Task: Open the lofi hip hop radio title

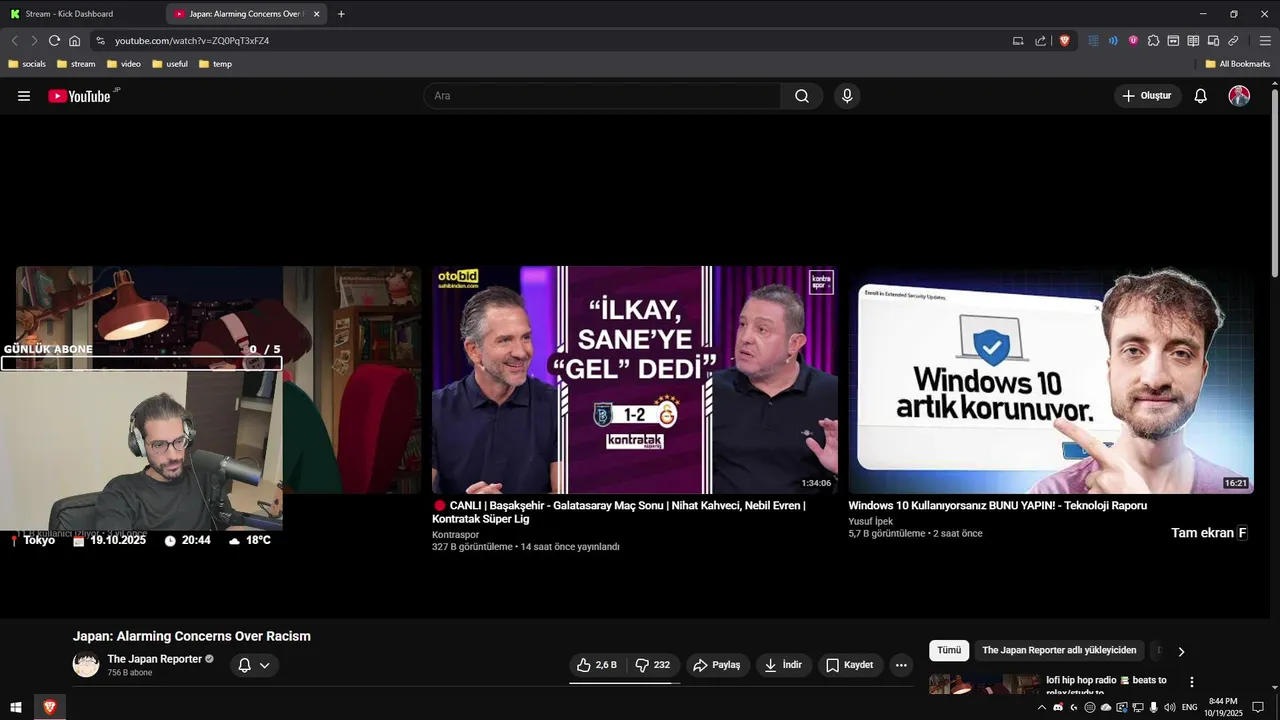Action: click(x=1106, y=686)
